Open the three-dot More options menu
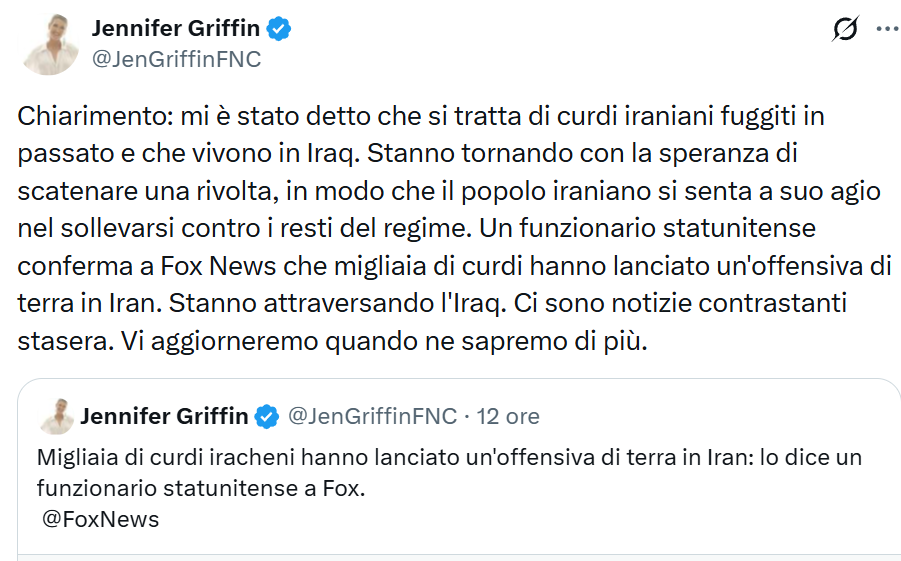This screenshot has height=561, width=901. coord(887,30)
